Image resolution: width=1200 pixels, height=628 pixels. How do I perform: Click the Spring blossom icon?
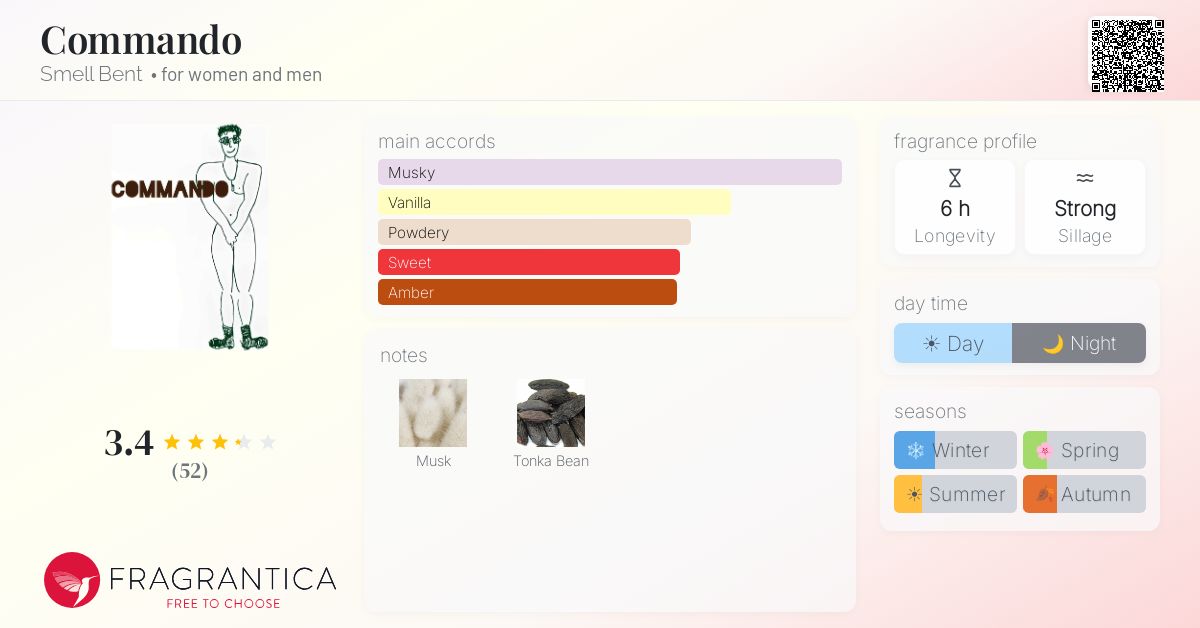pos(1044,450)
